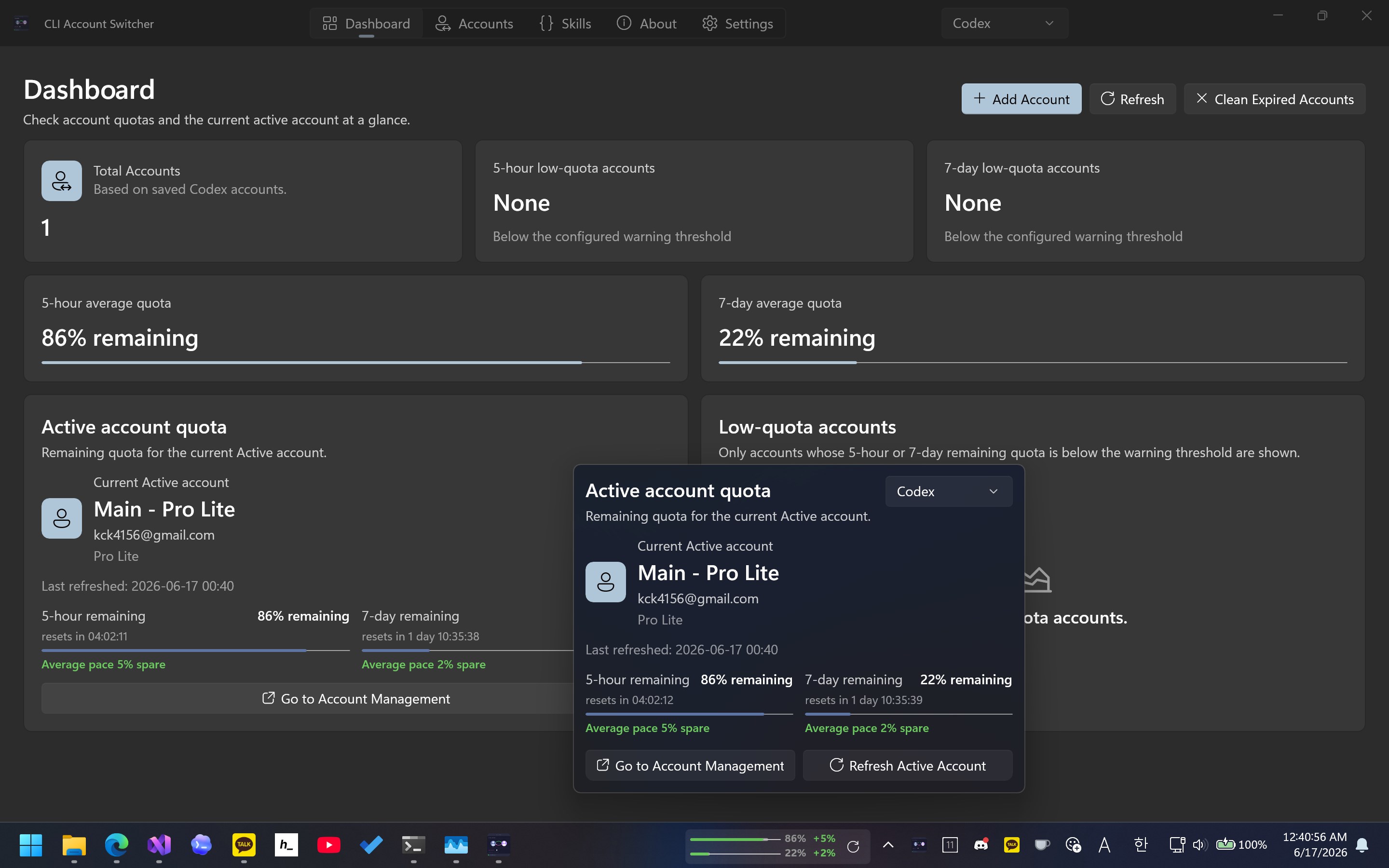Click the KakaoTalk system tray icon

pyautogui.click(x=1012, y=844)
